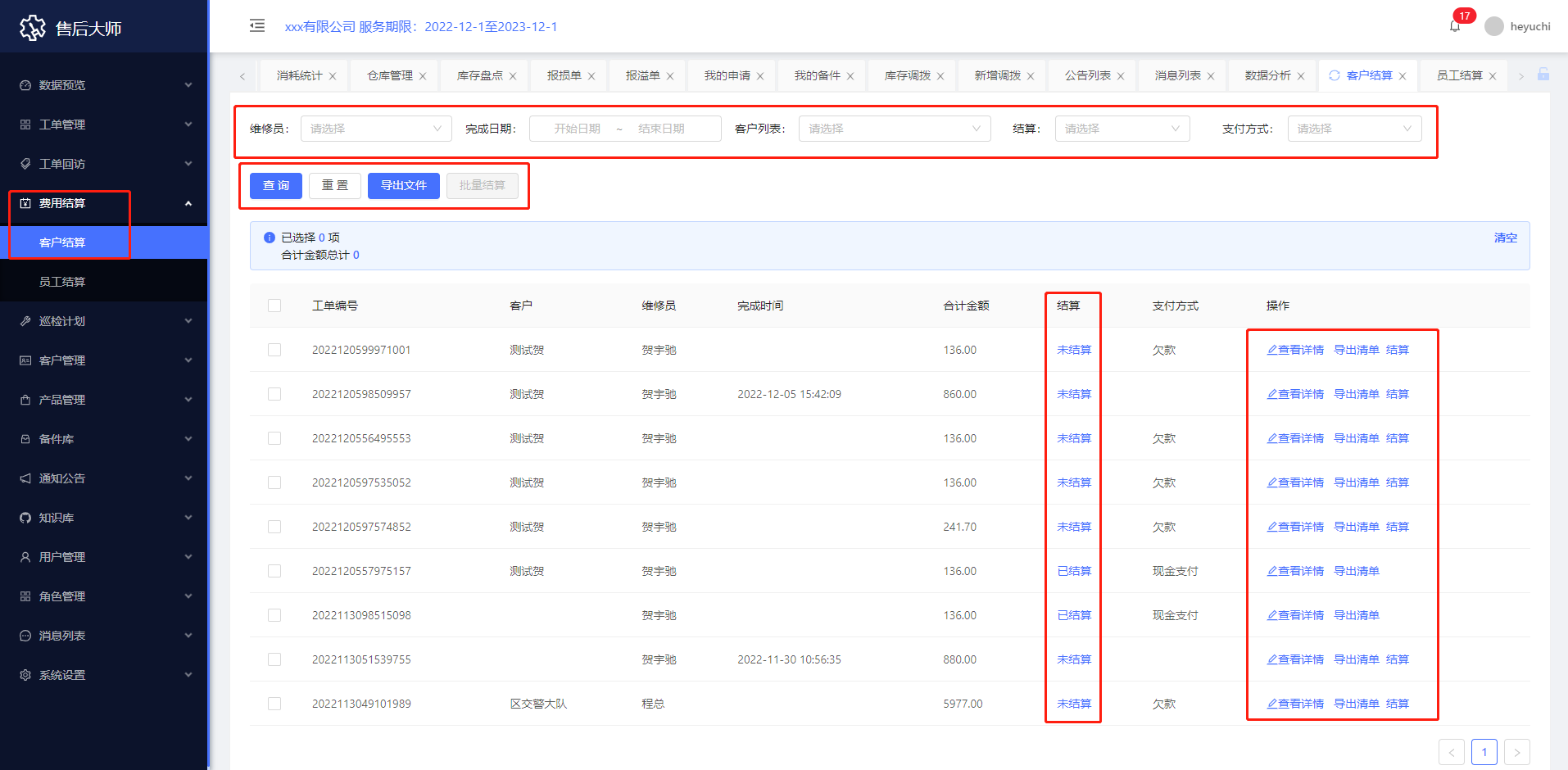Select the checkbox for order 202113049101989
This screenshot has height=770, width=1568.
pos(274,704)
